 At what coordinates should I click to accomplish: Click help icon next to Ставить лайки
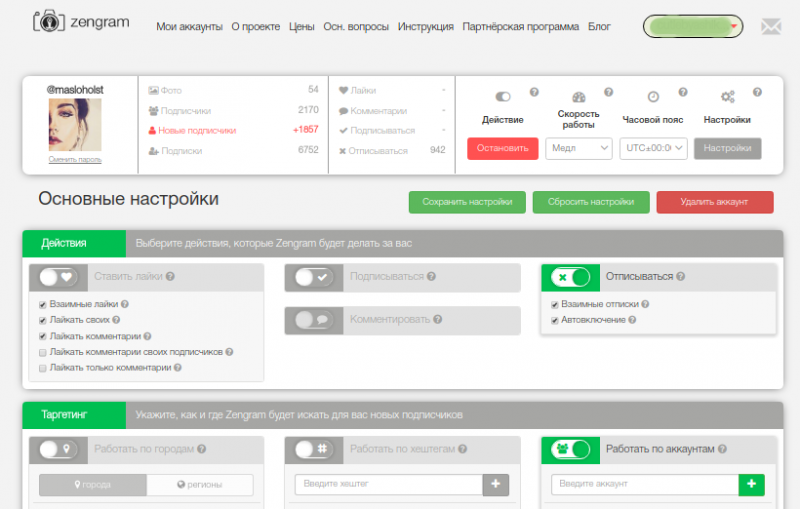[x=170, y=277]
